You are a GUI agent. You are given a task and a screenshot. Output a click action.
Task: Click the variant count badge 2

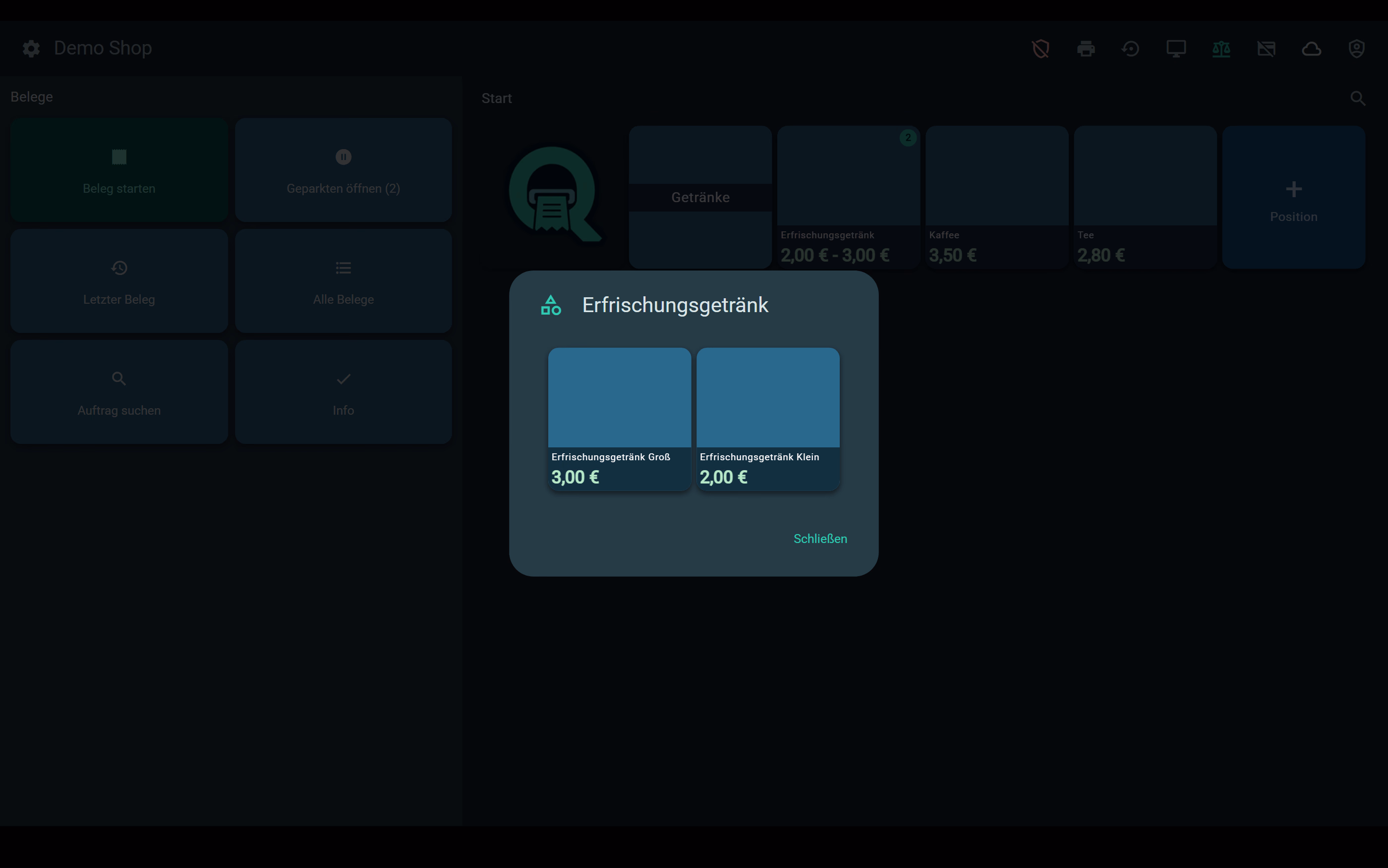pos(907,137)
